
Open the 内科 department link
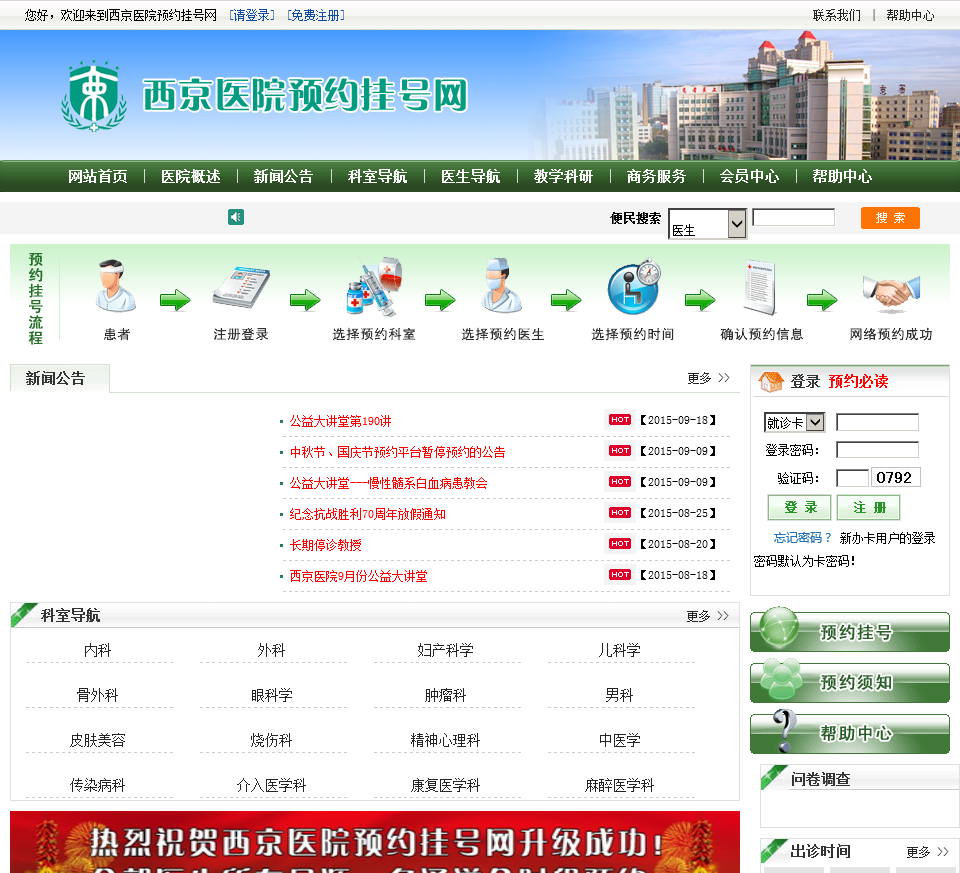pyautogui.click(x=97, y=650)
